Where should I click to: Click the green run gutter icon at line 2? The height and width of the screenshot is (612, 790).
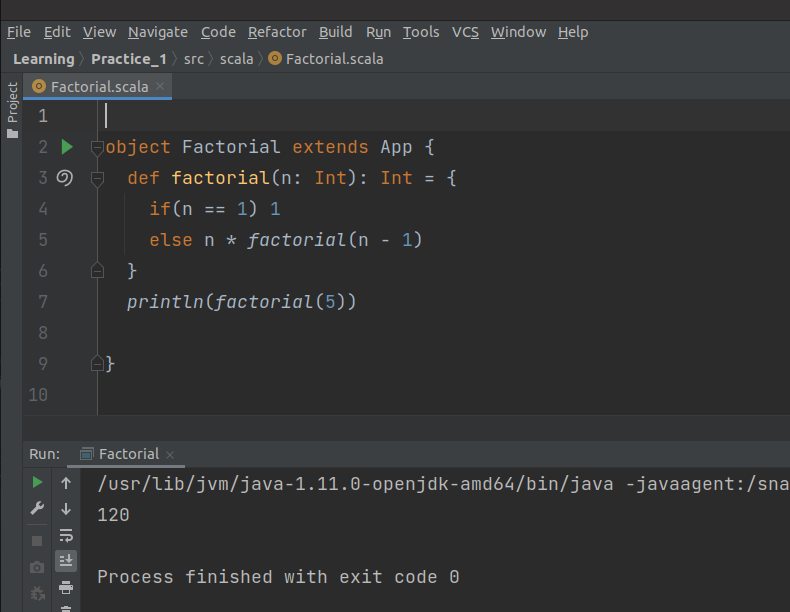click(x=67, y=147)
